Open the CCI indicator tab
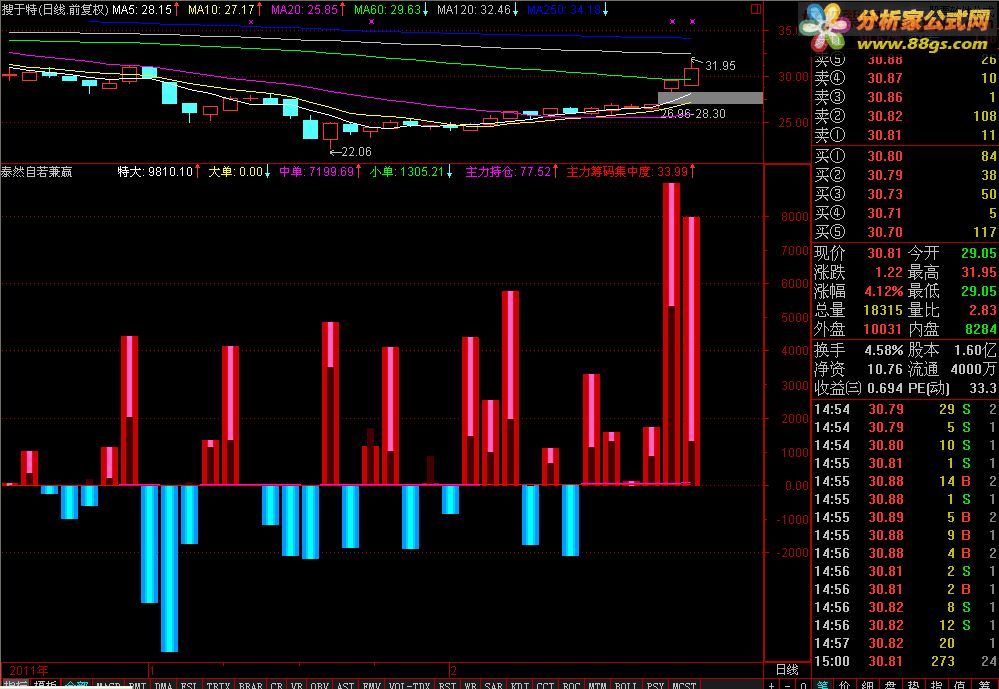The image size is (999, 689). pyautogui.click(x=545, y=686)
